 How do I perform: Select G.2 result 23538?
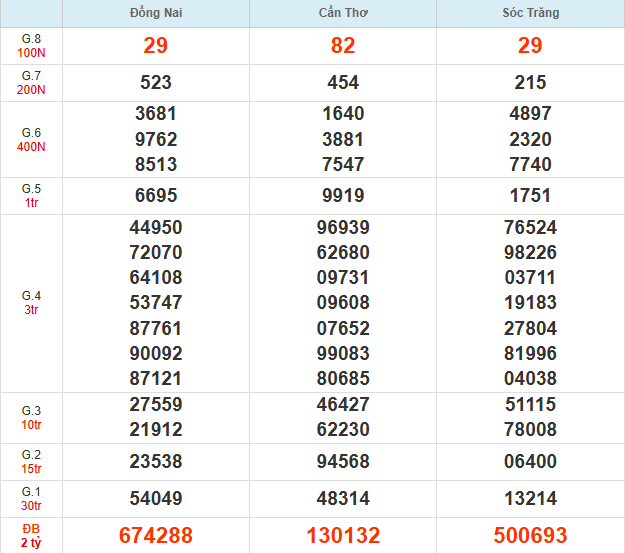click(x=156, y=462)
